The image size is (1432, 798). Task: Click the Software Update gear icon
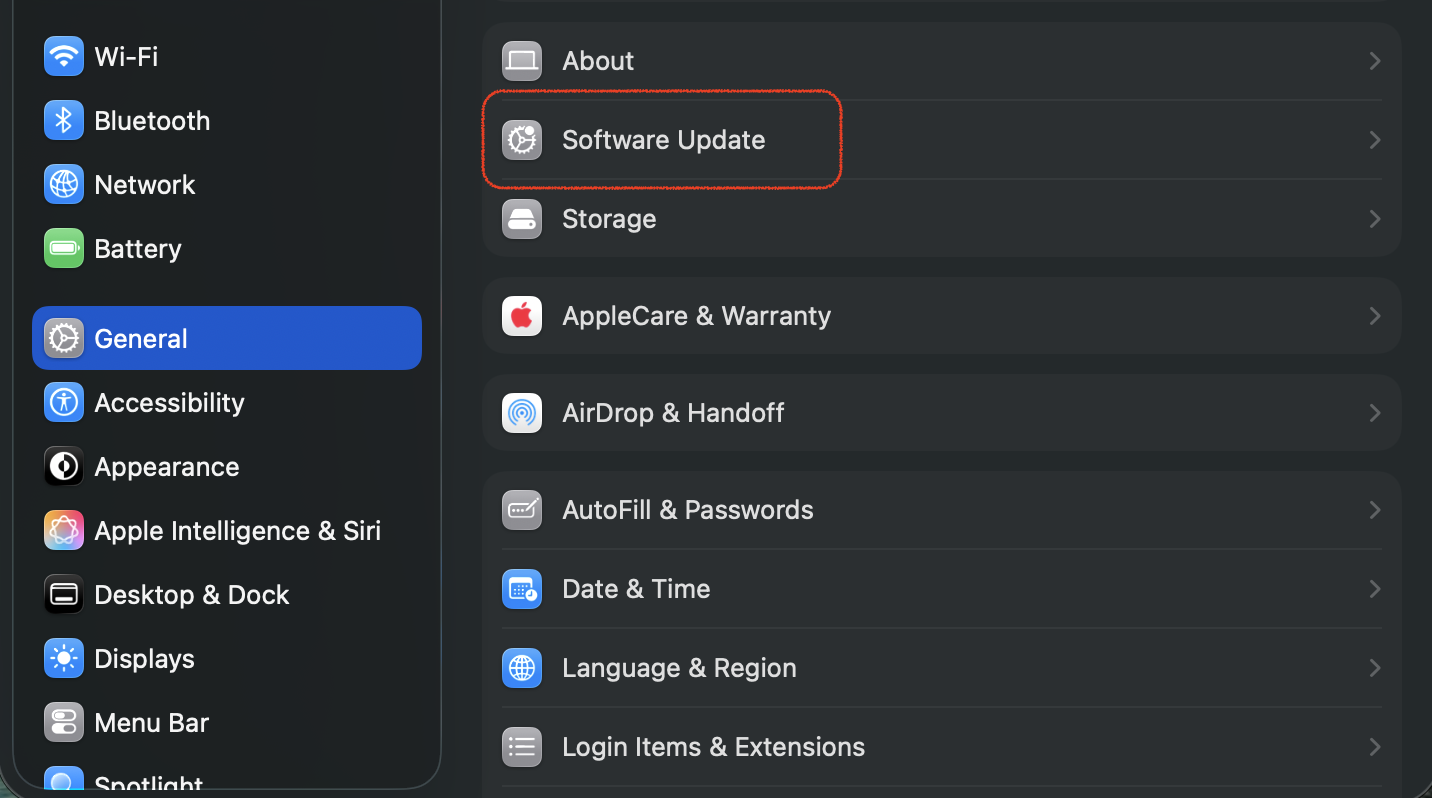[x=522, y=140]
